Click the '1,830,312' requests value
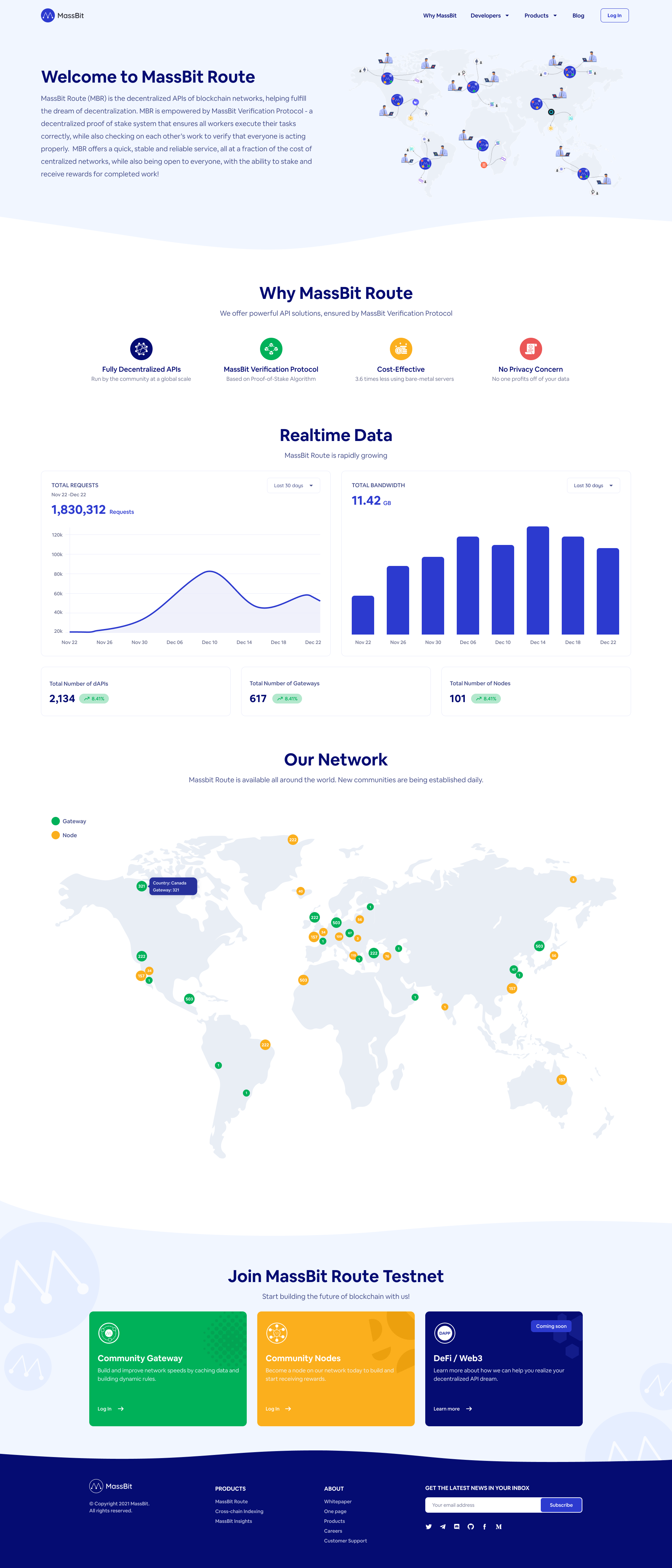Viewport: 672px width, 1568px height. pyautogui.click(x=78, y=510)
